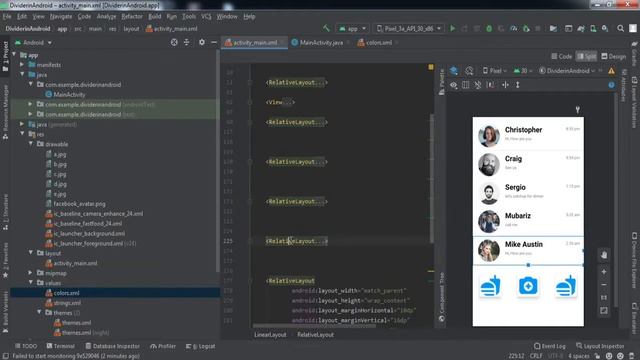The width and height of the screenshot is (640, 360).
Task: Switch editor to Code view
Action: point(561,56)
